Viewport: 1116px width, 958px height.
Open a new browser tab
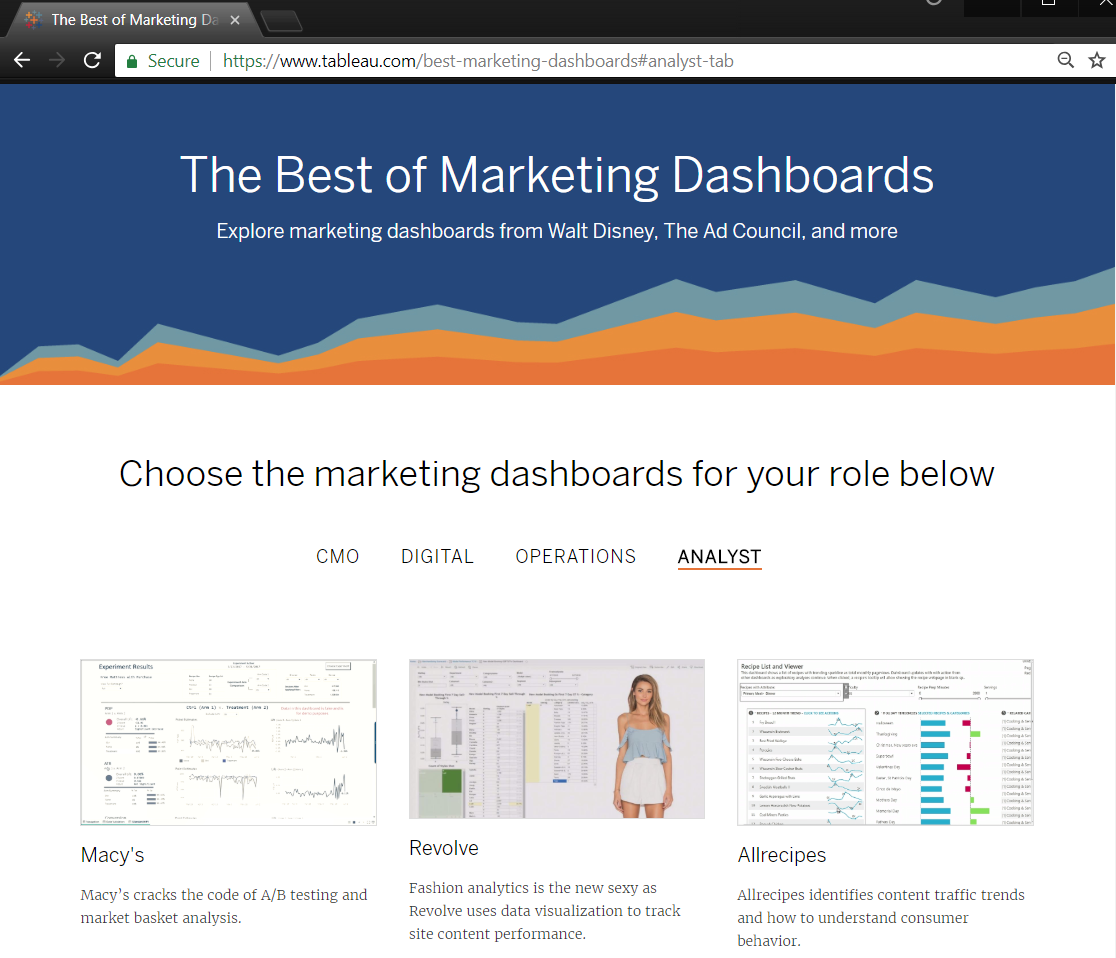tap(283, 19)
